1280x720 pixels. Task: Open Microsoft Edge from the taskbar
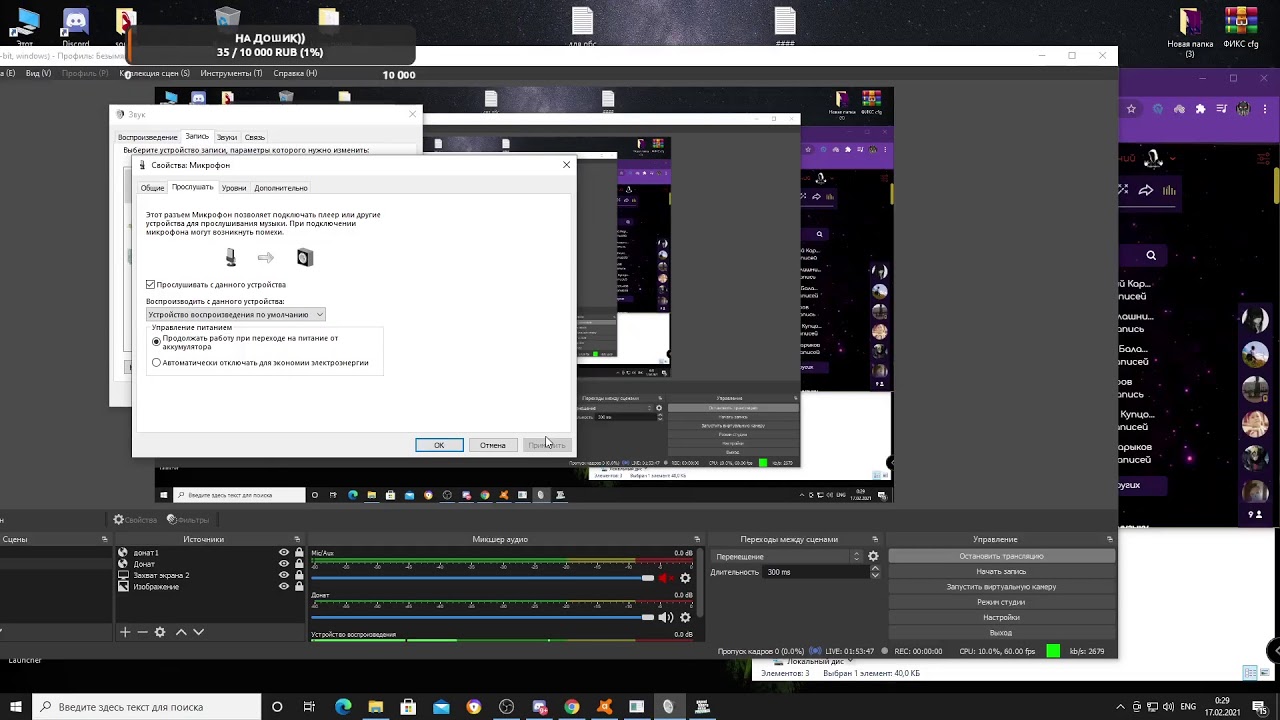[x=343, y=707]
